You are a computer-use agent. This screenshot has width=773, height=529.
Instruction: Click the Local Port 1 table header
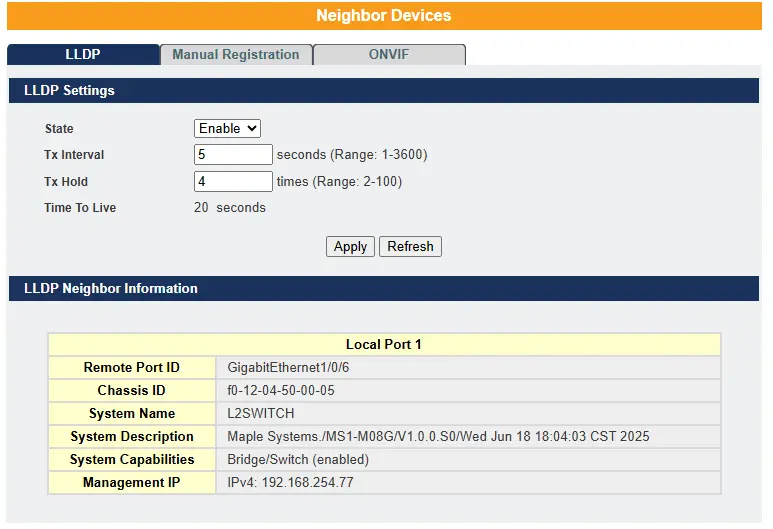pos(384,344)
